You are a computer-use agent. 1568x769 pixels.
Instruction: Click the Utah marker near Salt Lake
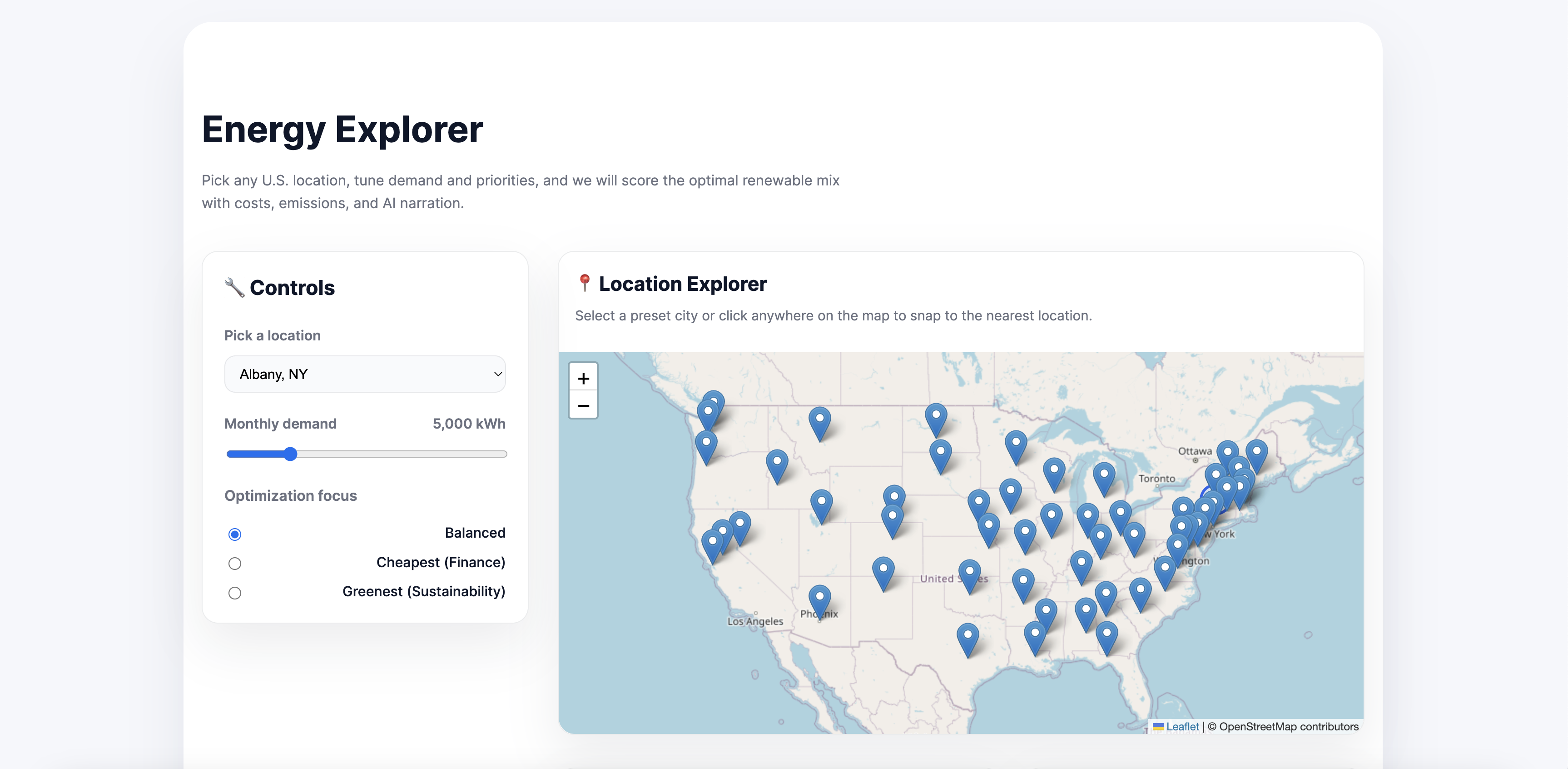(821, 503)
